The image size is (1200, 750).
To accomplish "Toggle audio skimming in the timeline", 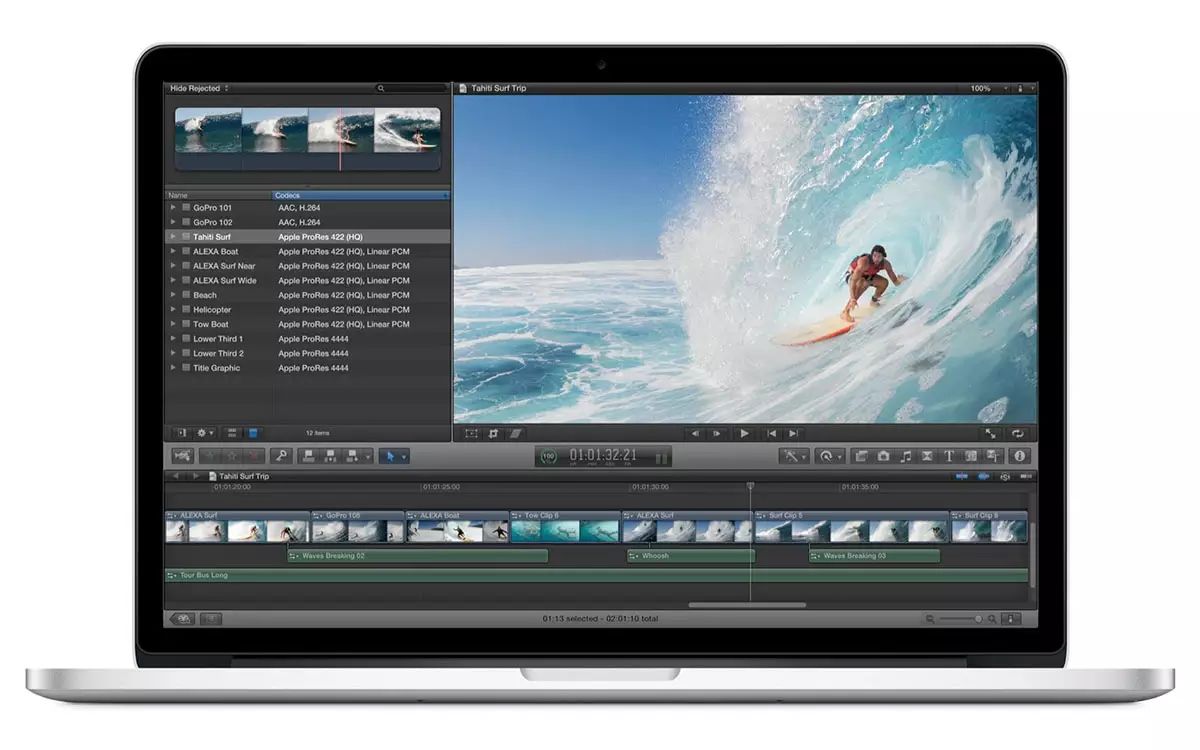I will pyautogui.click(x=983, y=476).
